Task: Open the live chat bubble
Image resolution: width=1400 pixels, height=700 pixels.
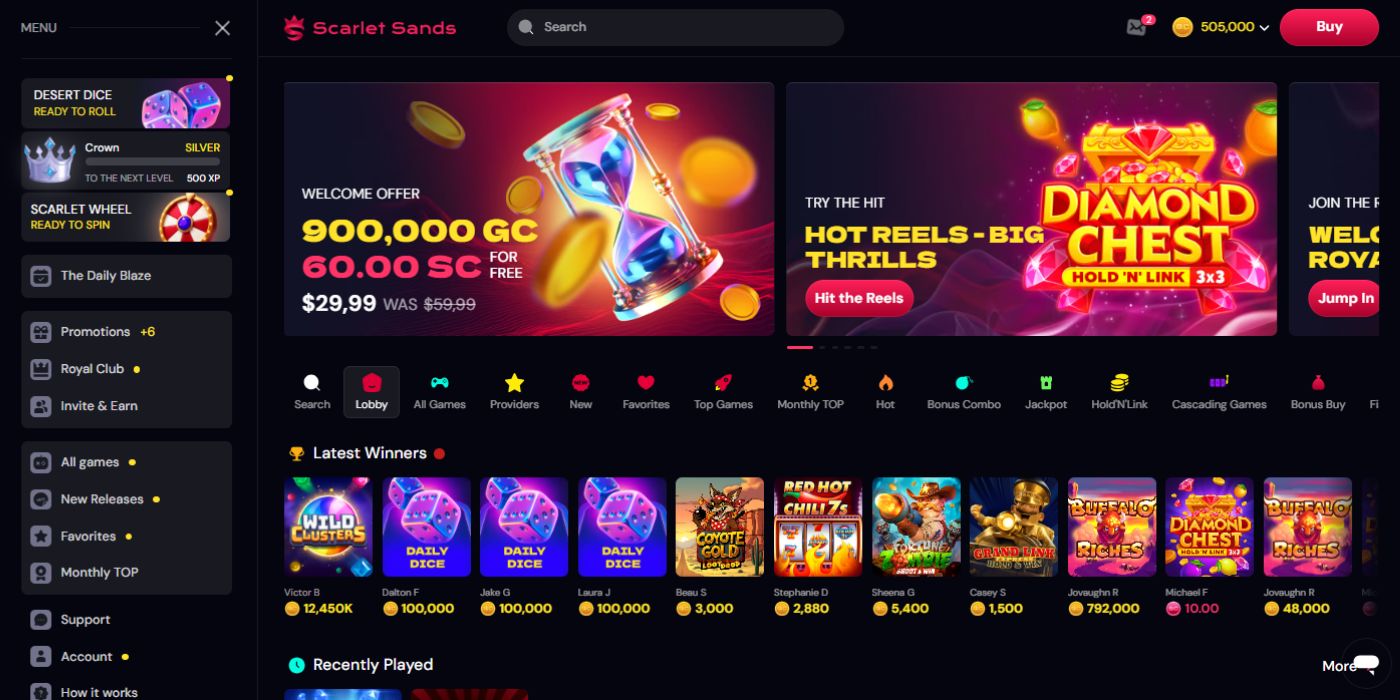Action: (x=1366, y=663)
